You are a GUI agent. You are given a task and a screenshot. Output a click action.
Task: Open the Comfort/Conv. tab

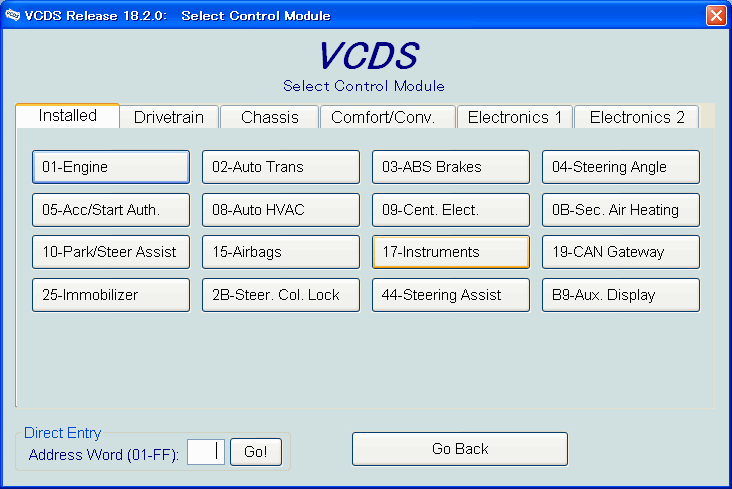pyautogui.click(x=387, y=117)
